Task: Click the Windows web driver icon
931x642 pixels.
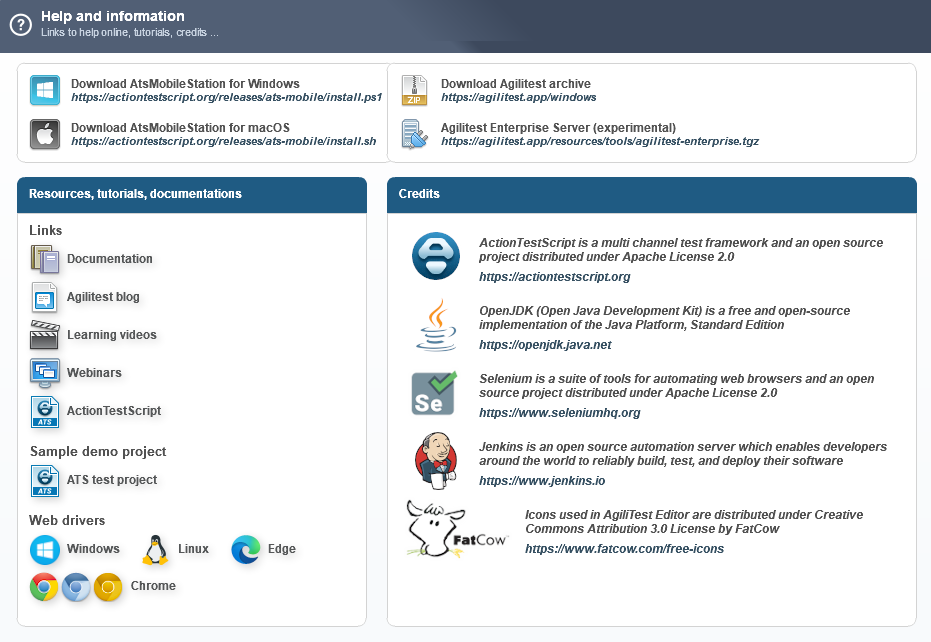Action: 45,549
